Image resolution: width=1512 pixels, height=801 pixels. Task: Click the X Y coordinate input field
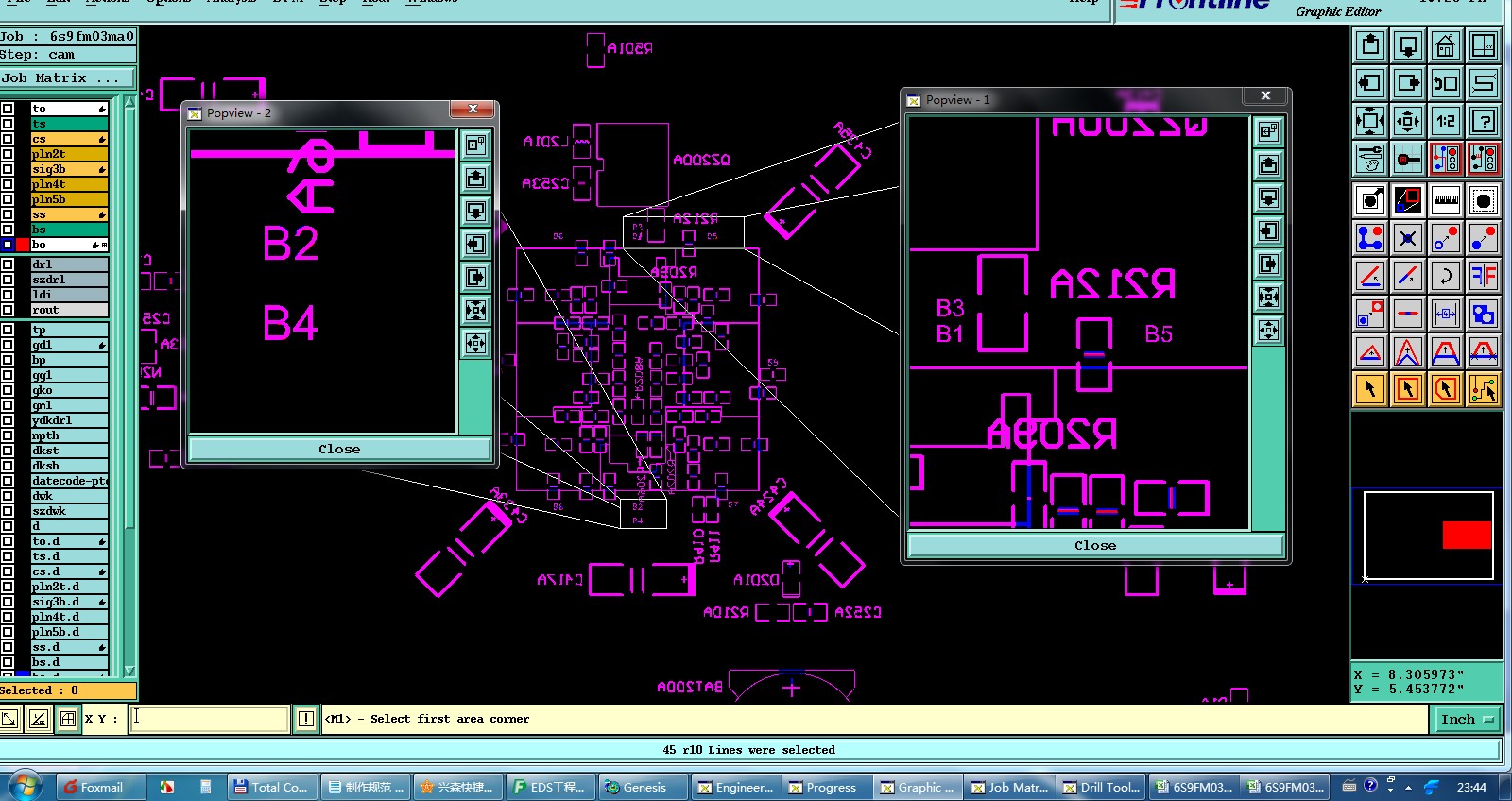click(209, 719)
